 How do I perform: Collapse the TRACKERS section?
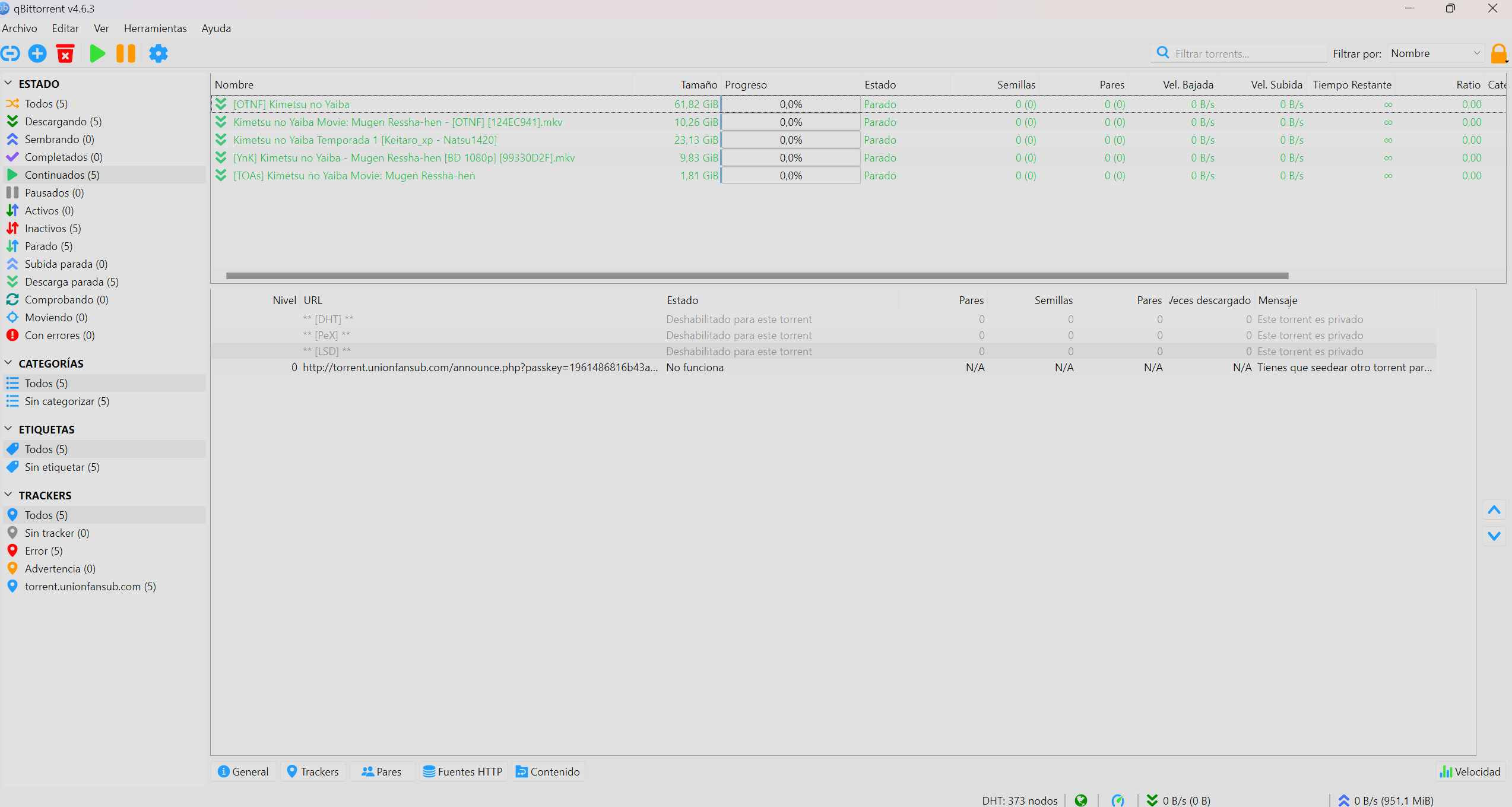pos(8,495)
